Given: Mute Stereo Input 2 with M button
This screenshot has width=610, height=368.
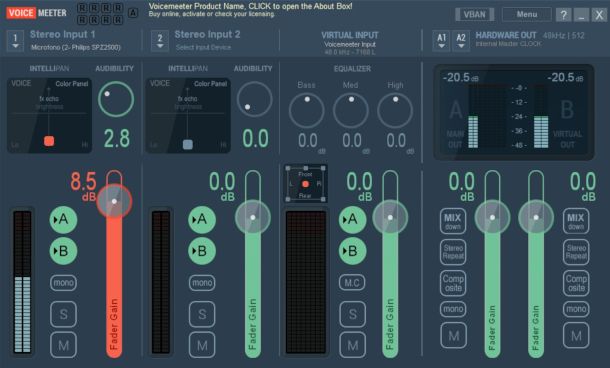Looking at the screenshot, I should tap(202, 345).
